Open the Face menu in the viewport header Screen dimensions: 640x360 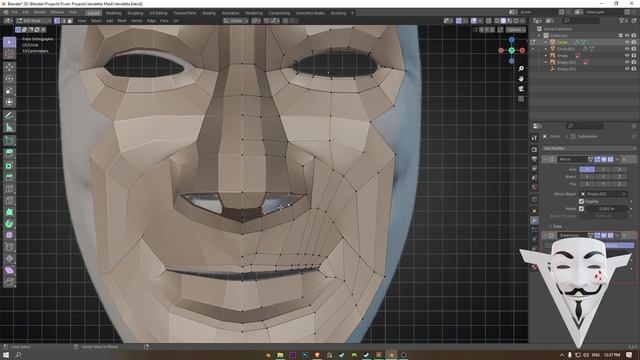tap(164, 20)
